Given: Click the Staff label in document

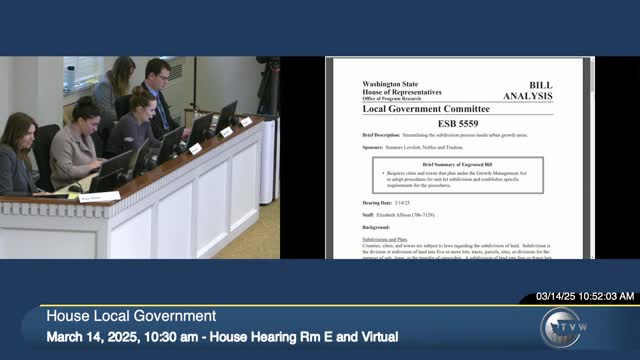Looking at the screenshot, I should click(368, 215).
